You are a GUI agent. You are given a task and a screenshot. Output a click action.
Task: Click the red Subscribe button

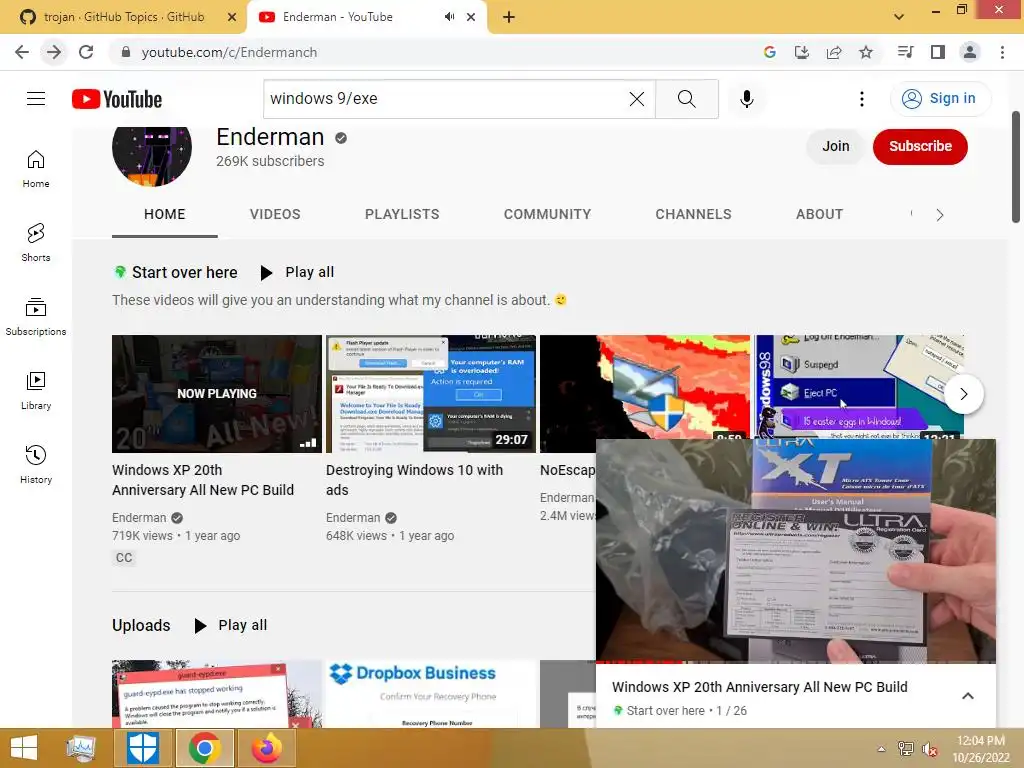click(x=920, y=146)
